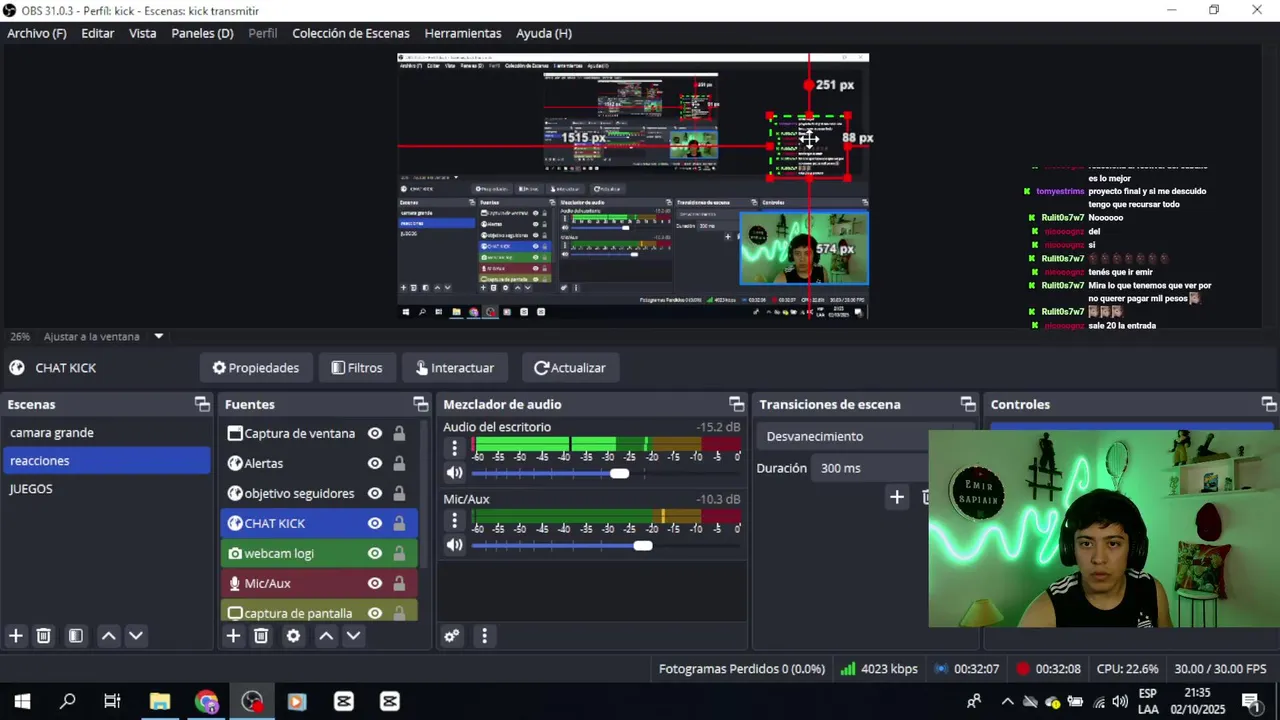
Task: Click the OBS preview canvas
Action: pyautogui.click(x=633, y=186)
